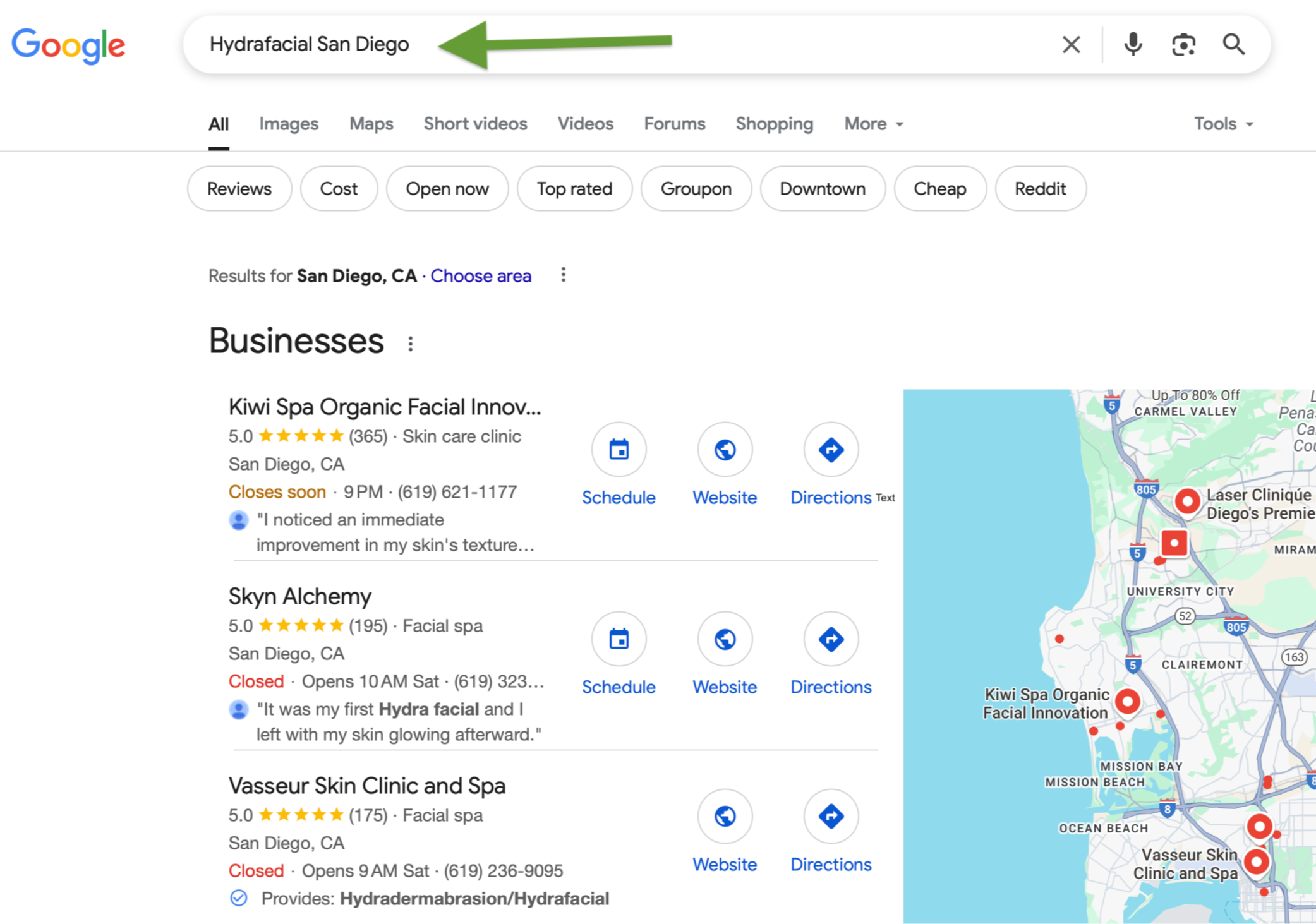
Task: Switch to the Maps tab
Action: tap(371, 124)
